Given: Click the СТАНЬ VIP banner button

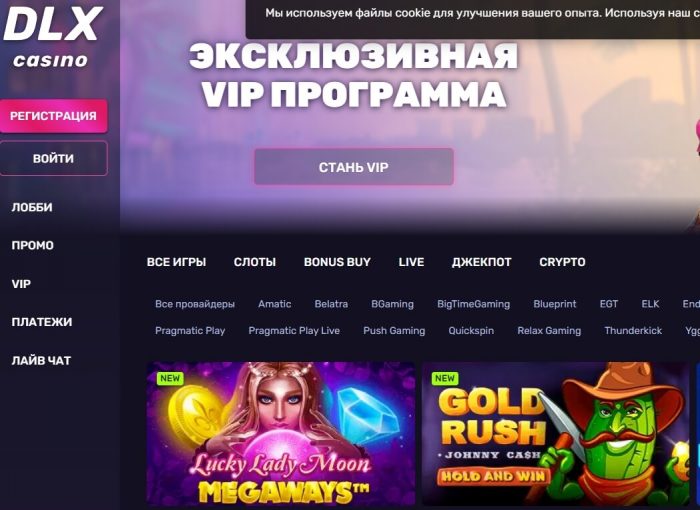Looking at the screenshot, I should pyautogui.click(x=354, y=167).
